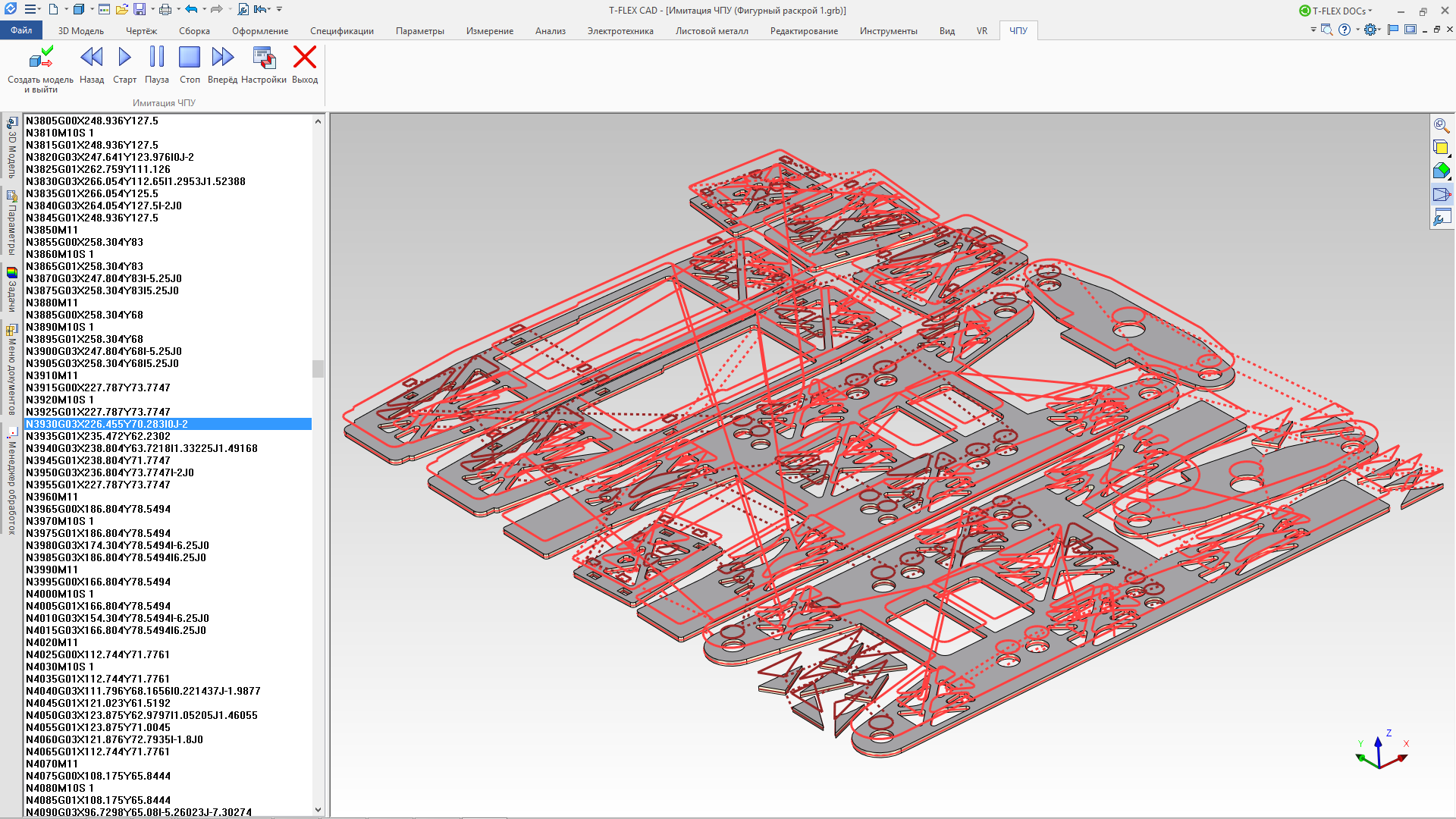1456x819 pixels.
Task: Click the command search magnifier icon
Action: (x=1326, y=30)
